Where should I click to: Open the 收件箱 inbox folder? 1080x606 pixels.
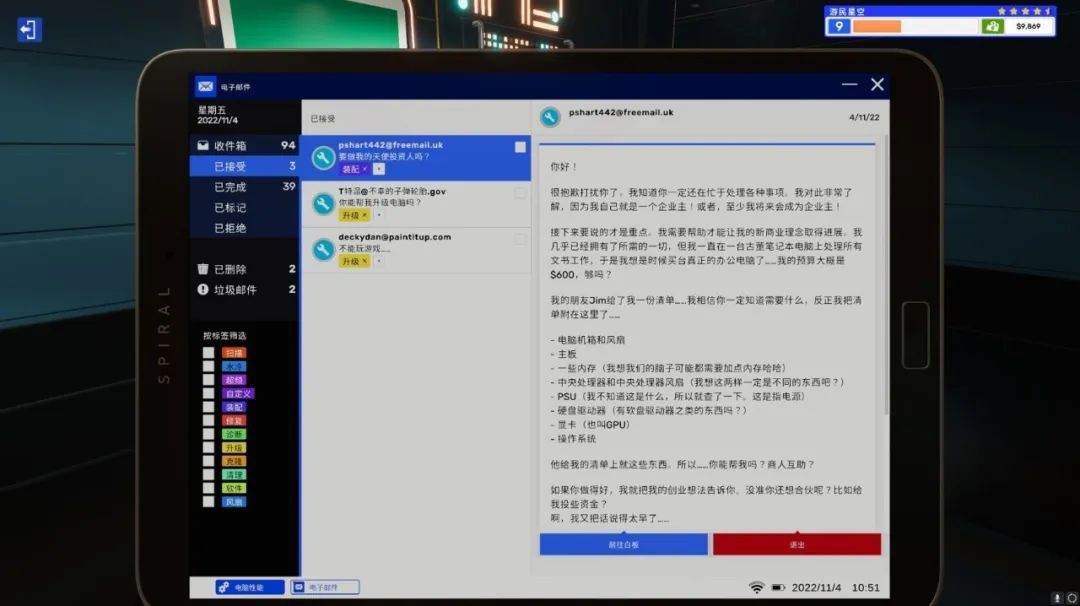pos(245,145)
